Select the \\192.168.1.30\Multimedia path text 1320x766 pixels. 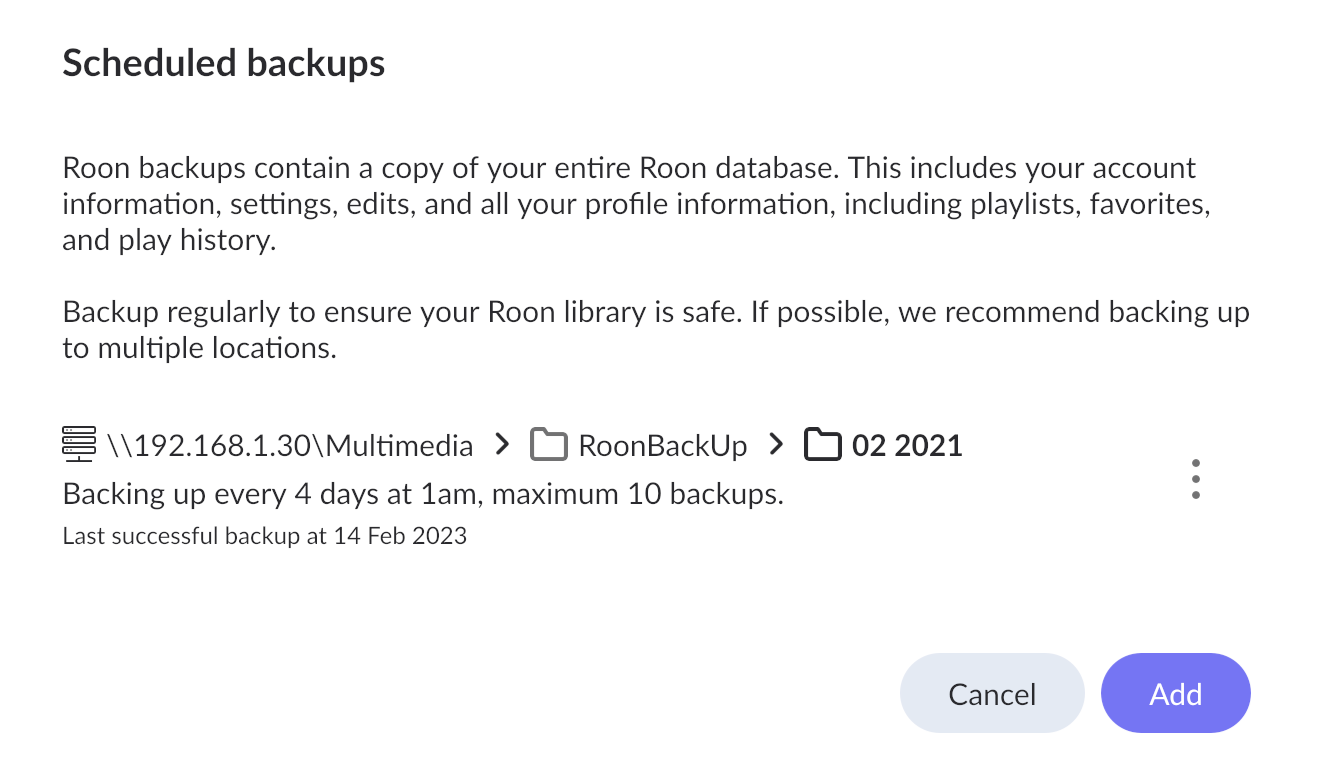pyautogui.click(x=289, y=445)
